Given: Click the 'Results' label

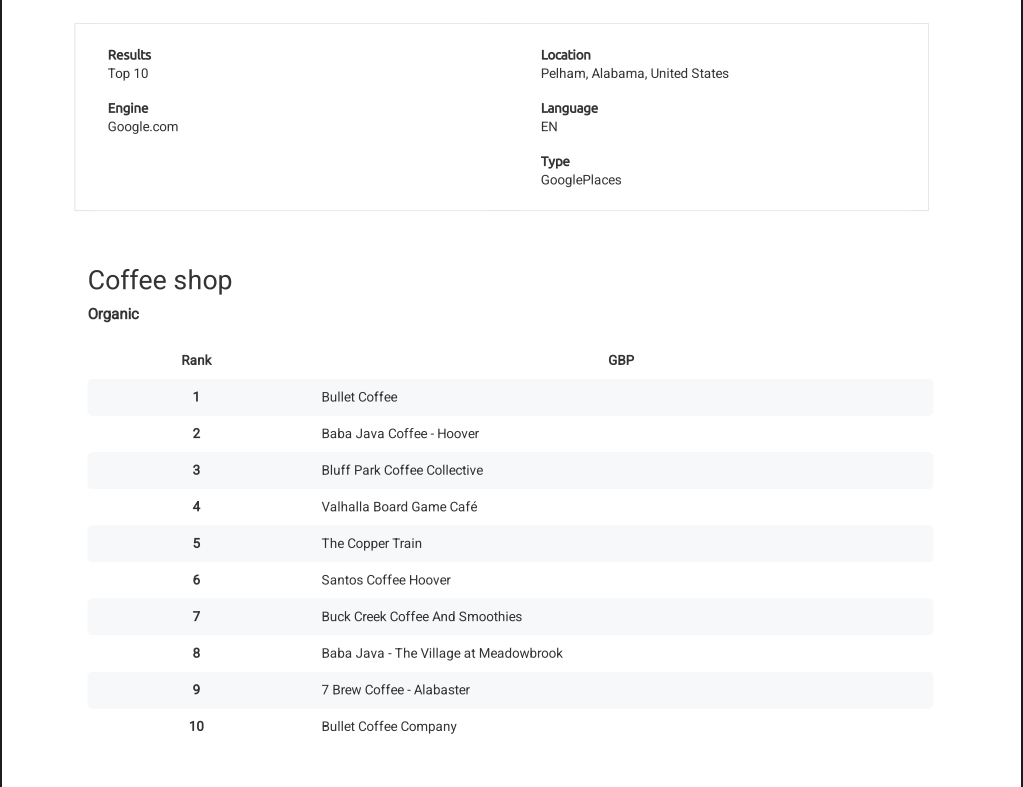Looking at the screenshot, I should (x=129, y=55).
